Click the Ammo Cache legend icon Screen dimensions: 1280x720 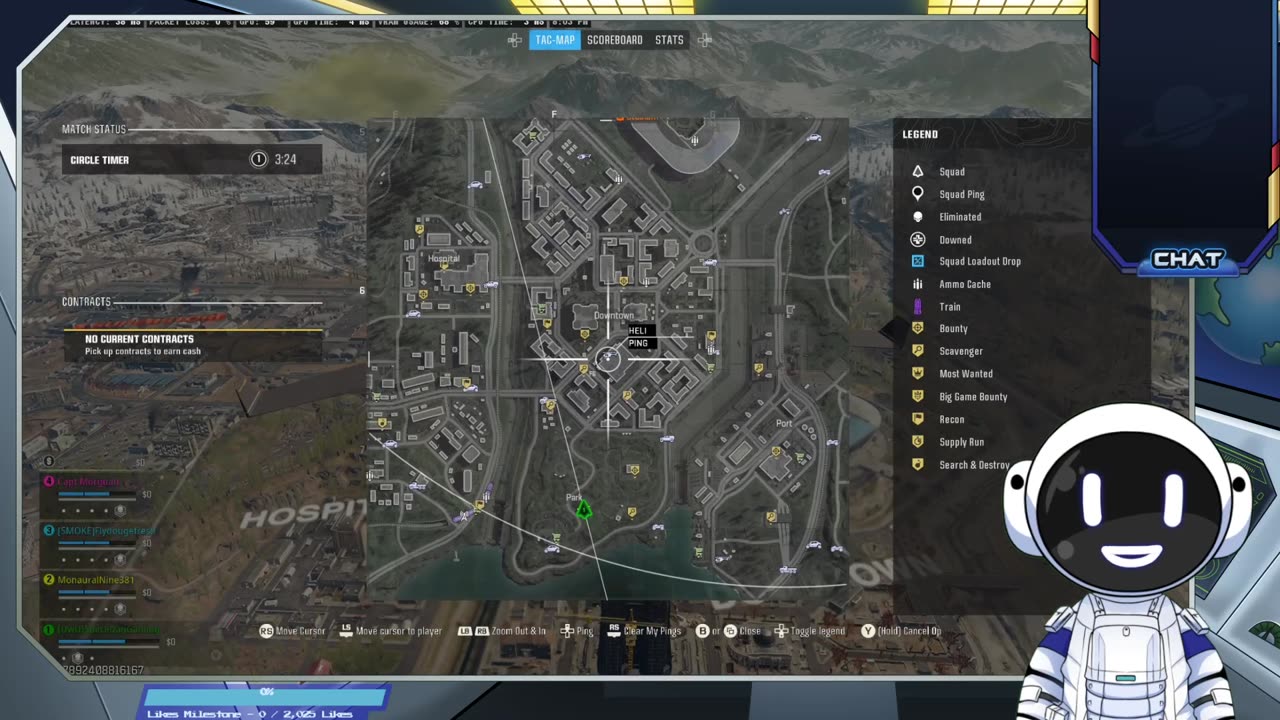coord(917,284)
